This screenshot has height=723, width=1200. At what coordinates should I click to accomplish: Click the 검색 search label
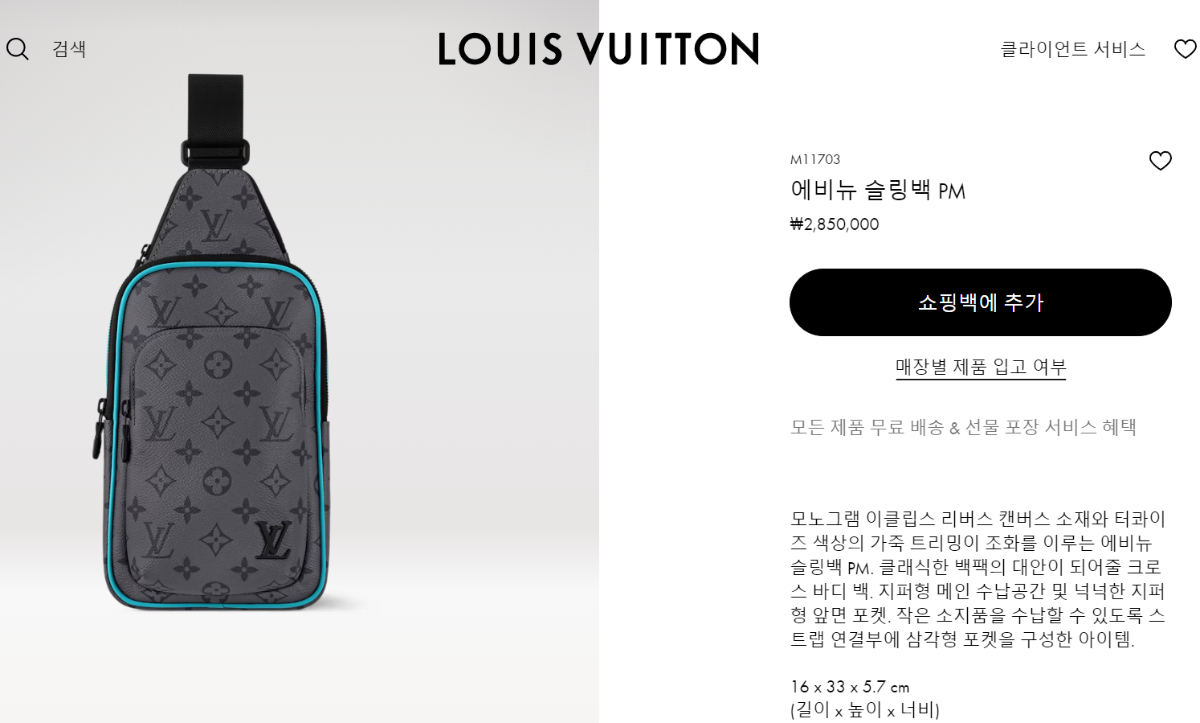tap(69, 48)
